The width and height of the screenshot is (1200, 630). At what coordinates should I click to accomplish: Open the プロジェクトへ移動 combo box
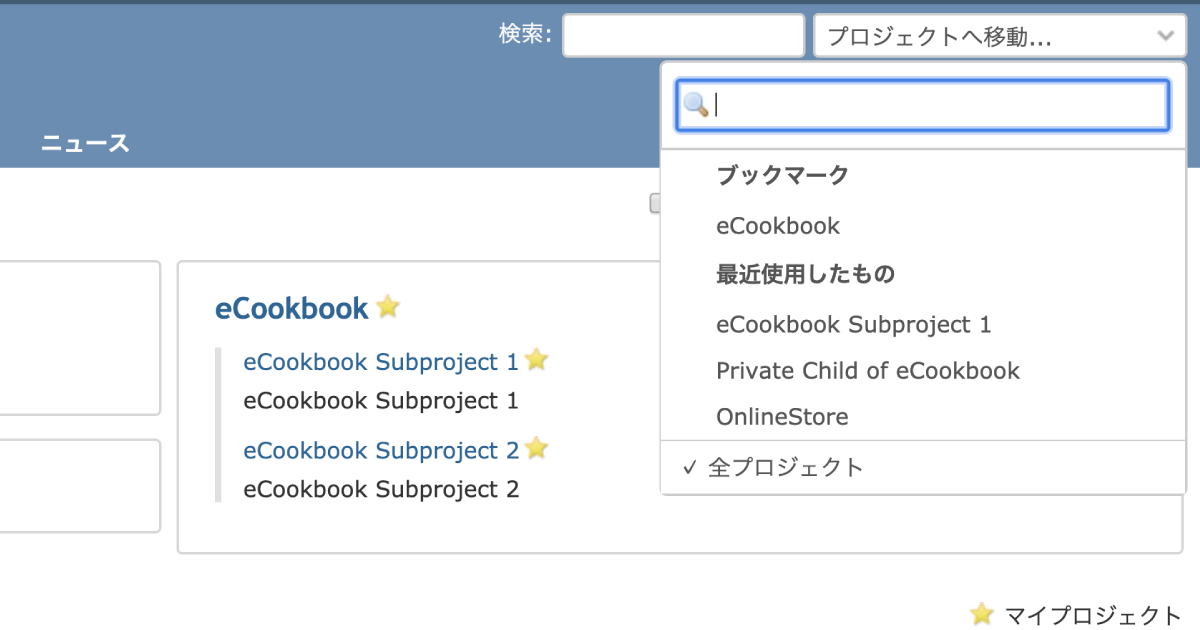1000,36
